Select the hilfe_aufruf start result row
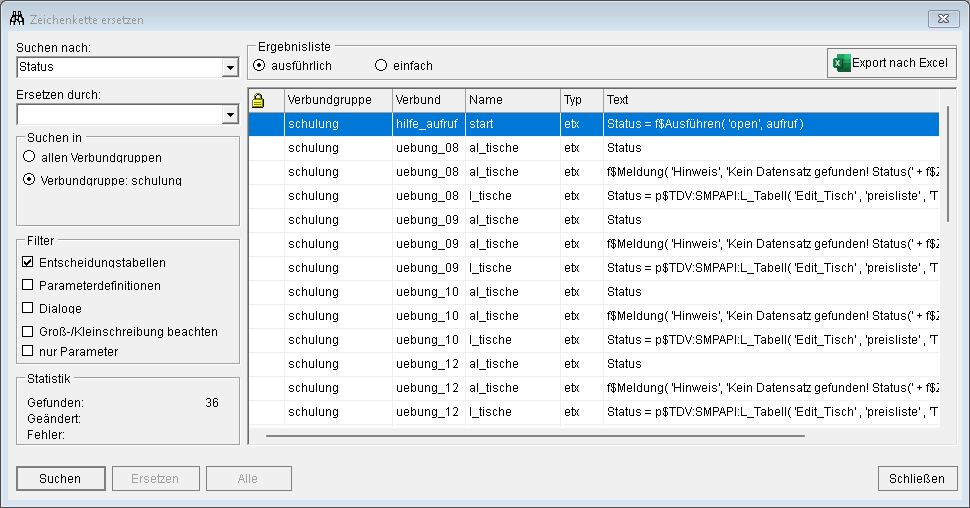970x508 pixels. [592, 124]
